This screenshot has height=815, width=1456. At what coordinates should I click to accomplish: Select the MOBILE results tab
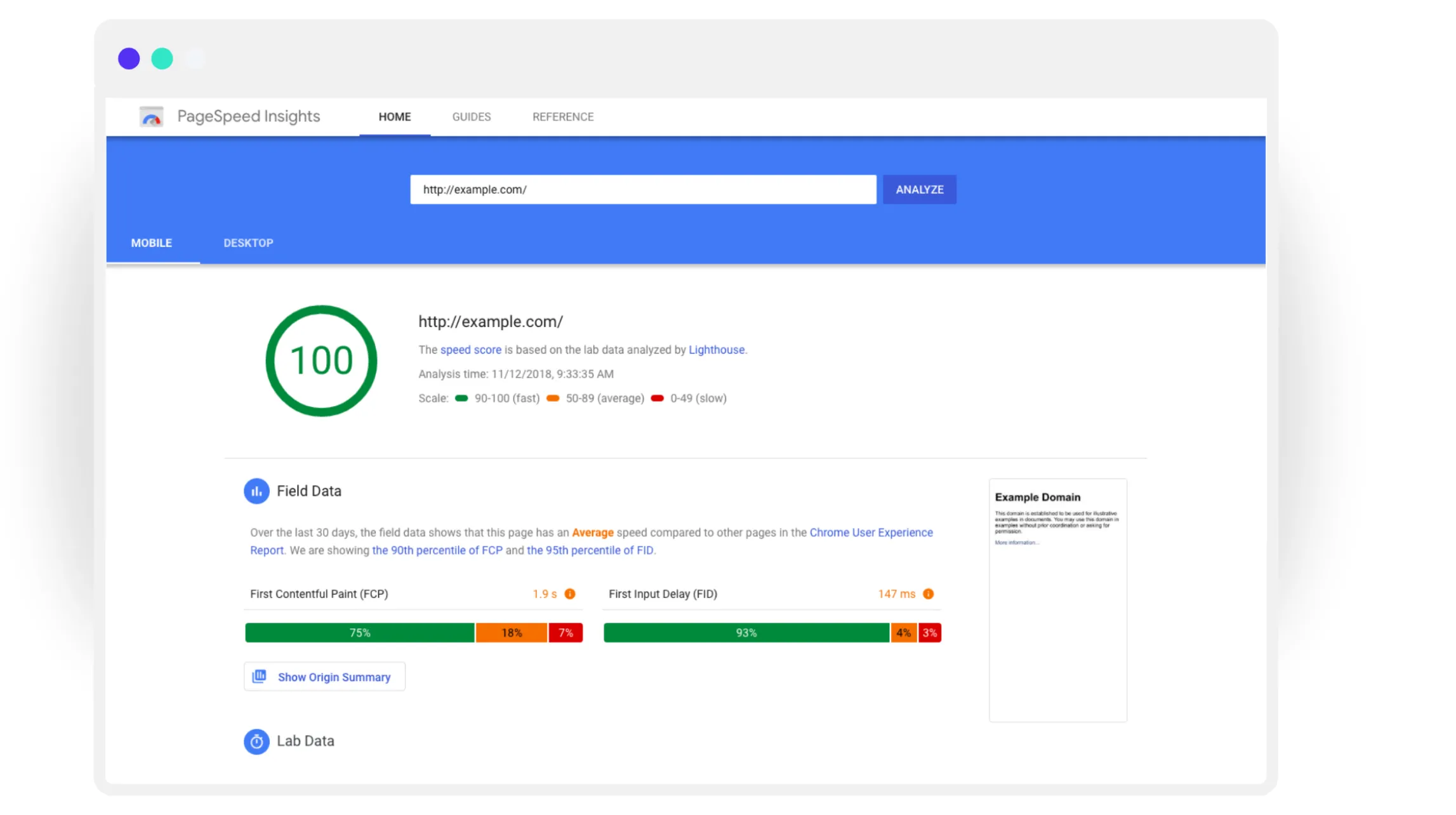152,243
